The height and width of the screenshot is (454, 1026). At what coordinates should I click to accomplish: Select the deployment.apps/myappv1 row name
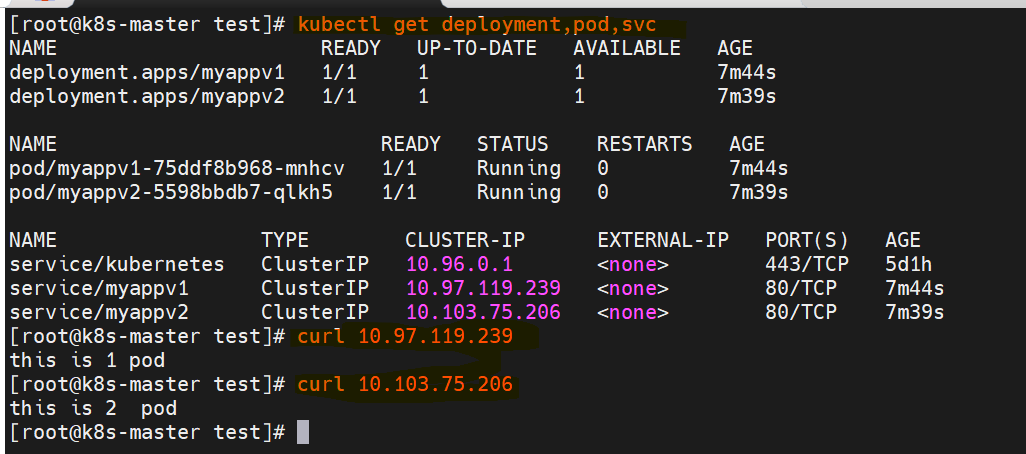[147, 73]
